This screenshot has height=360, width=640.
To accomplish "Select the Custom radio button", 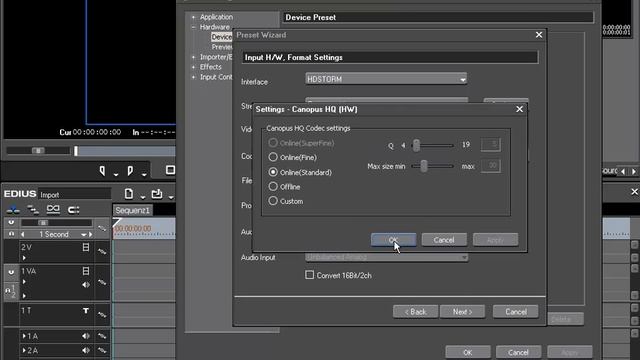I will coord(273,201).
